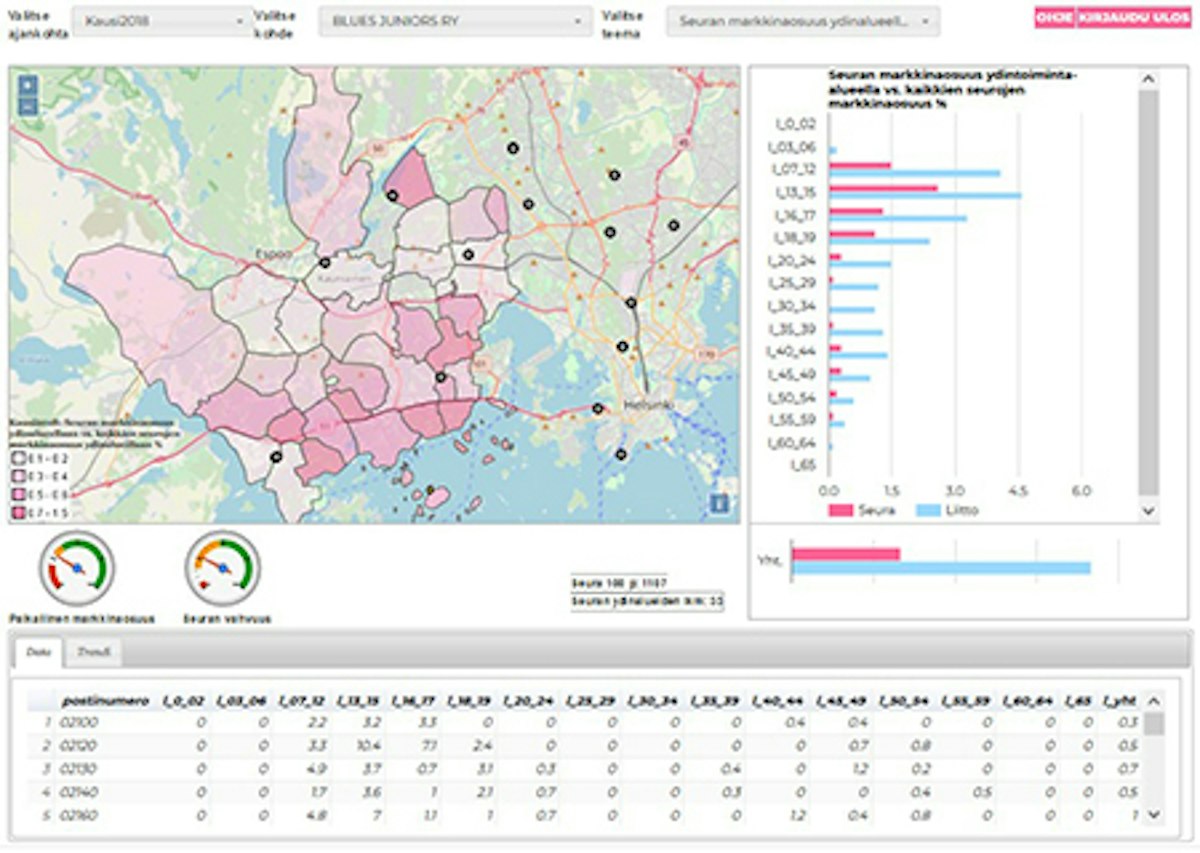Open the BLUES JUNIORS RY target dropdown
Image resolution: width=1200 pixels, height=853 pixels.
tap(454, 20)
